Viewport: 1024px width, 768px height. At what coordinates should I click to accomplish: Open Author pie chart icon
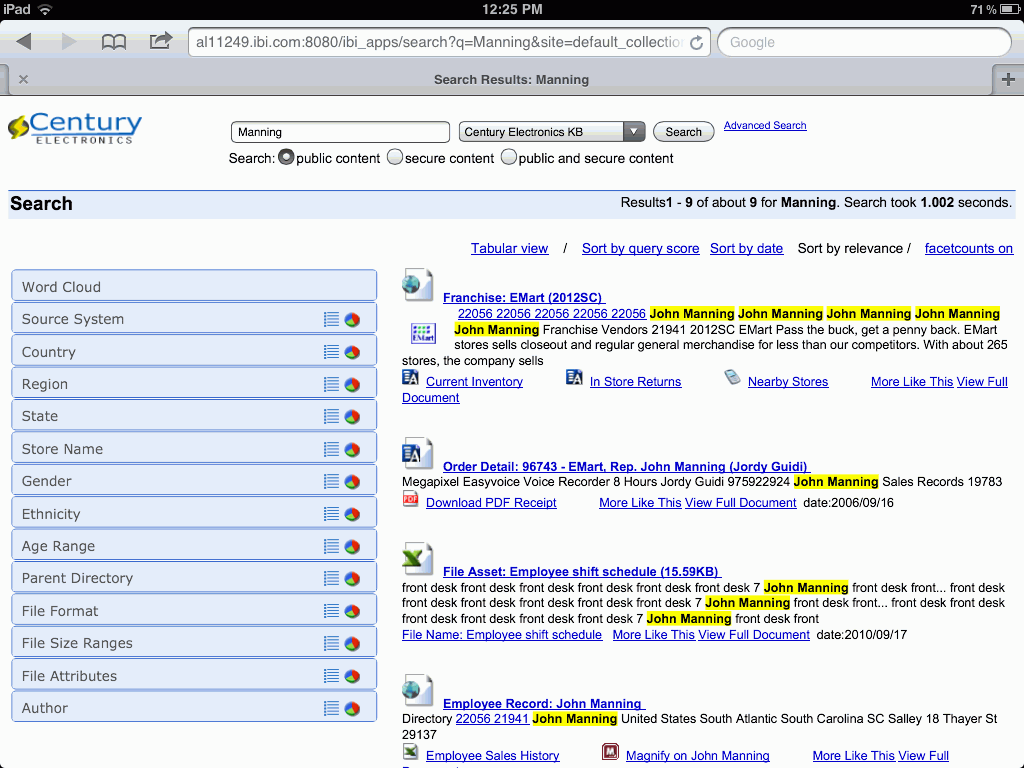[x=353, y=708]
